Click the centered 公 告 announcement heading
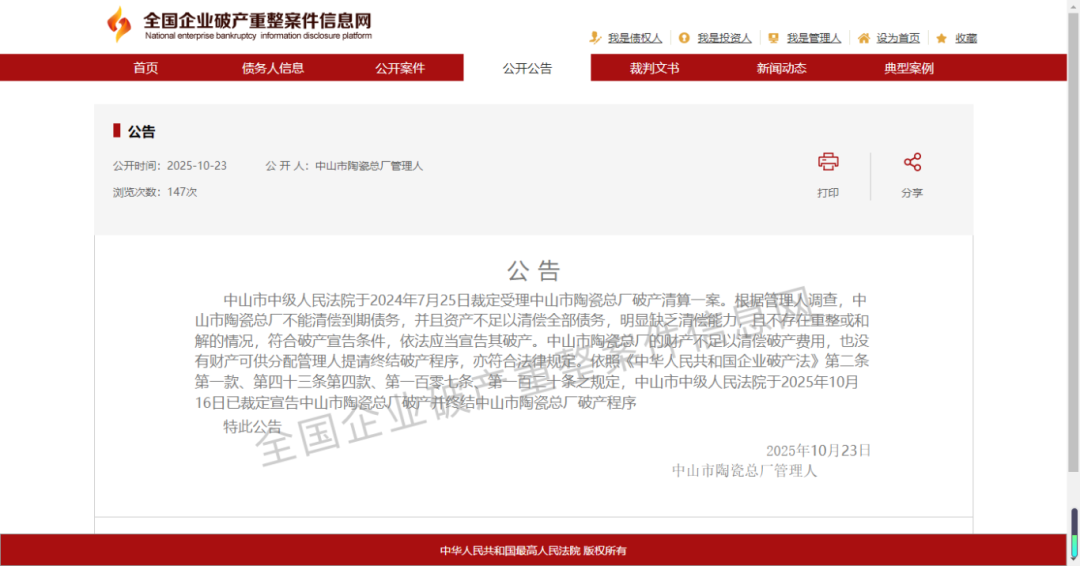 [x=534, y=270]
